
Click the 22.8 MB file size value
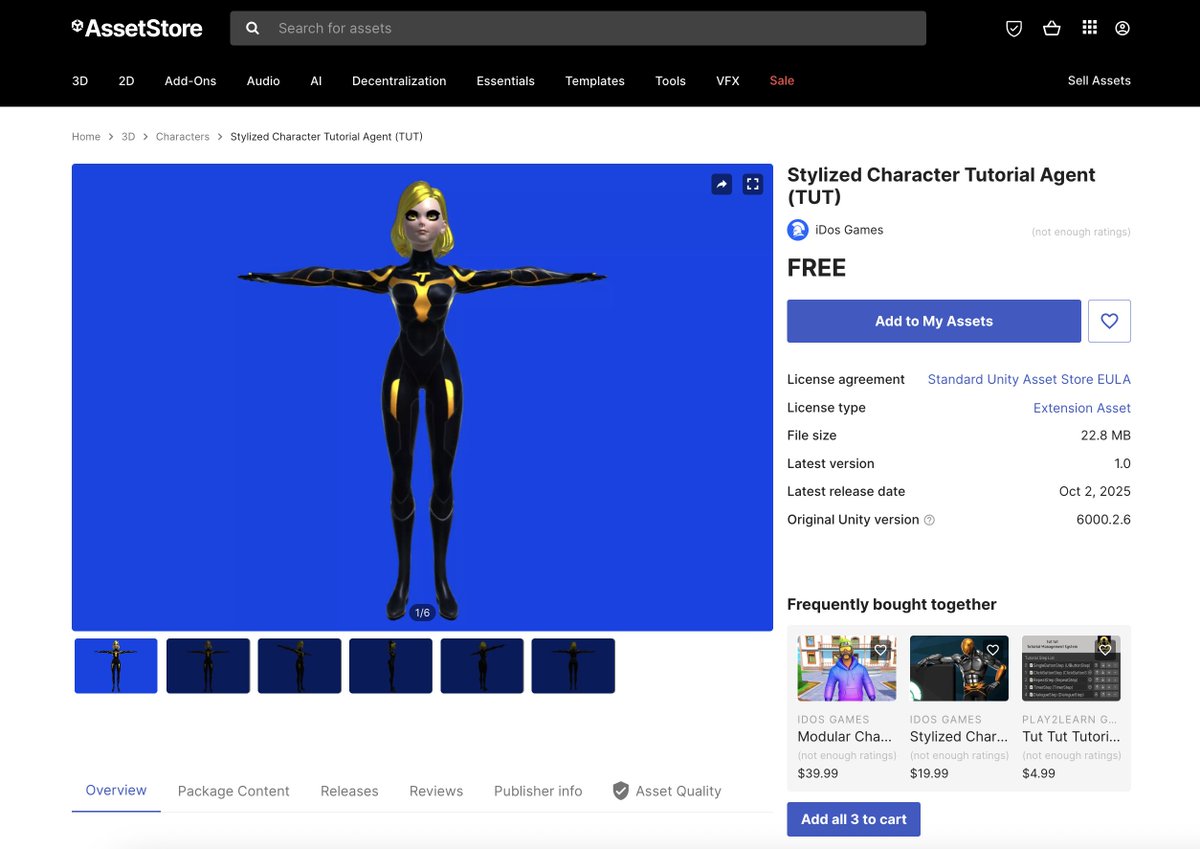[x=1105, y=436]
